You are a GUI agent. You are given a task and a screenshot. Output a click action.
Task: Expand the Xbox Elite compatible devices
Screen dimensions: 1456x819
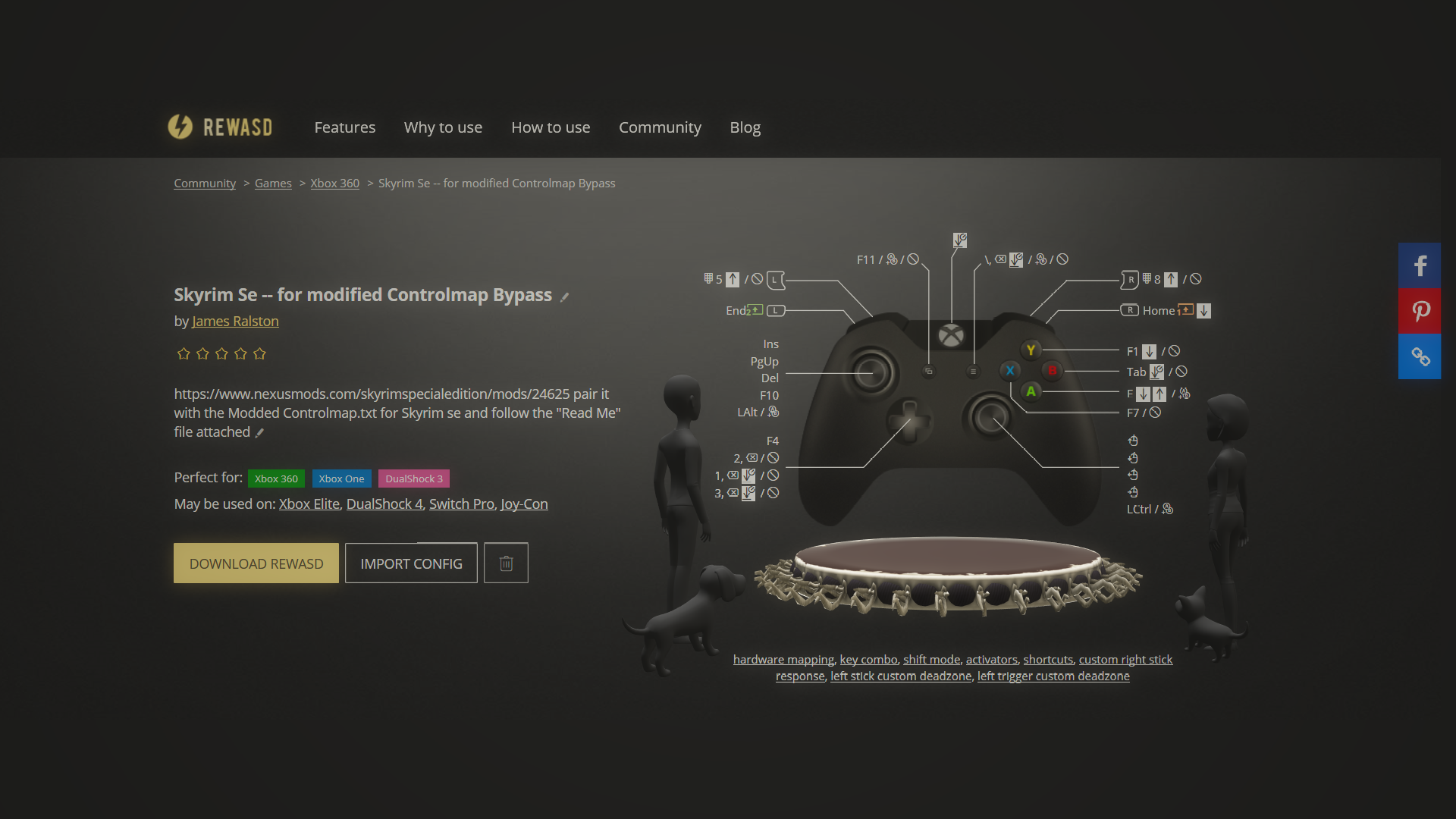pos(308,503)
